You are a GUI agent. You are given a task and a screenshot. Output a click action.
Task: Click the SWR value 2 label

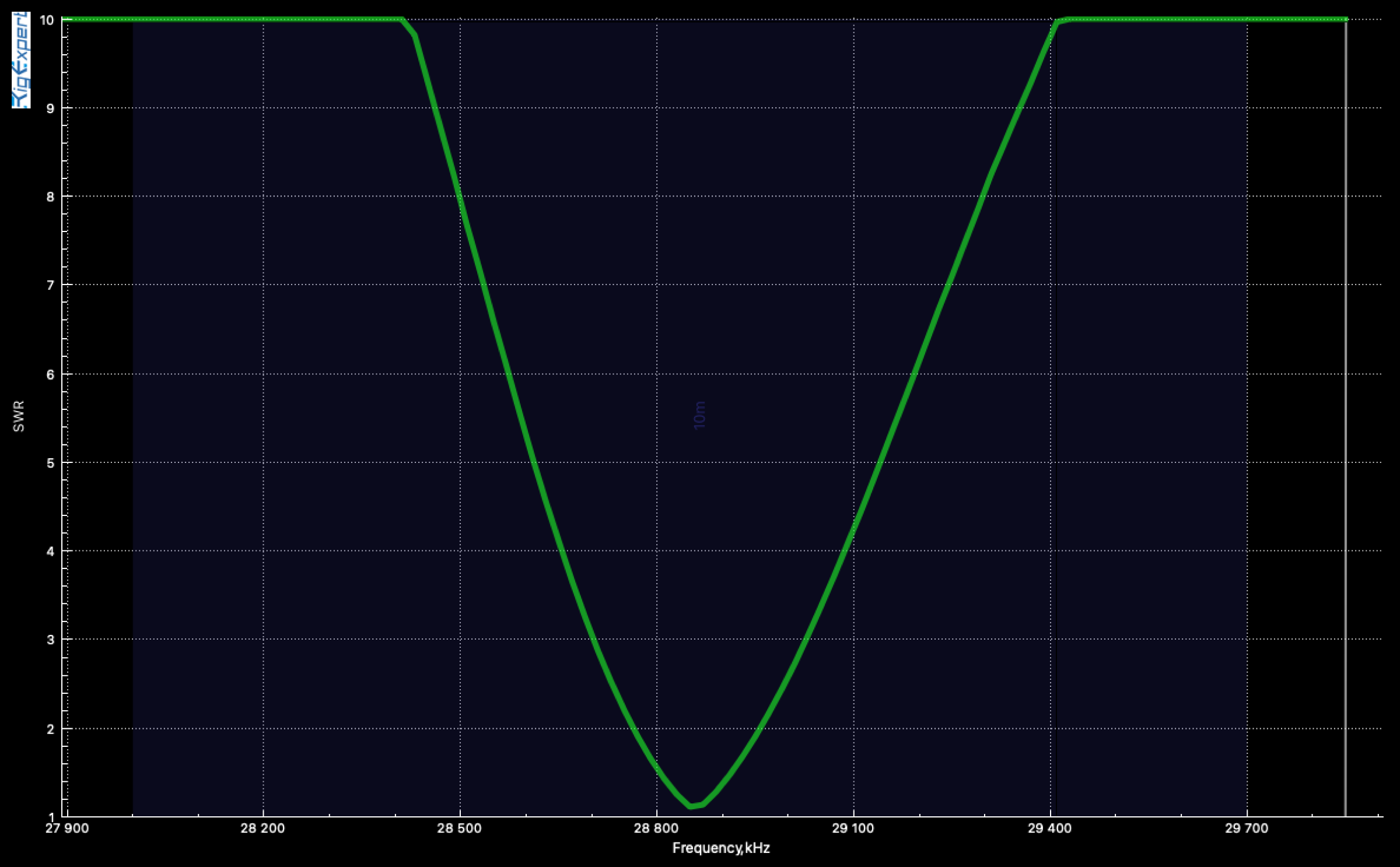50,729
